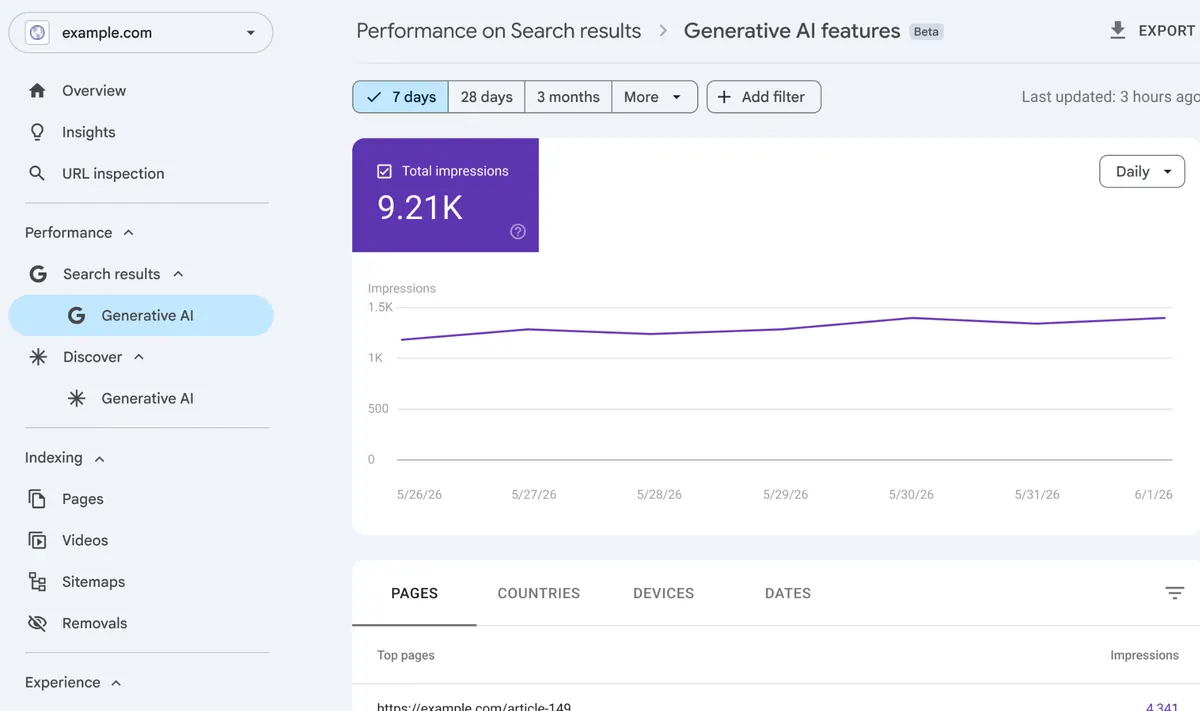Image resolution: width=1200 pixels, height=711 pixels.
Task: Click the 9.21K total impressions value
Action: (420, 207)
